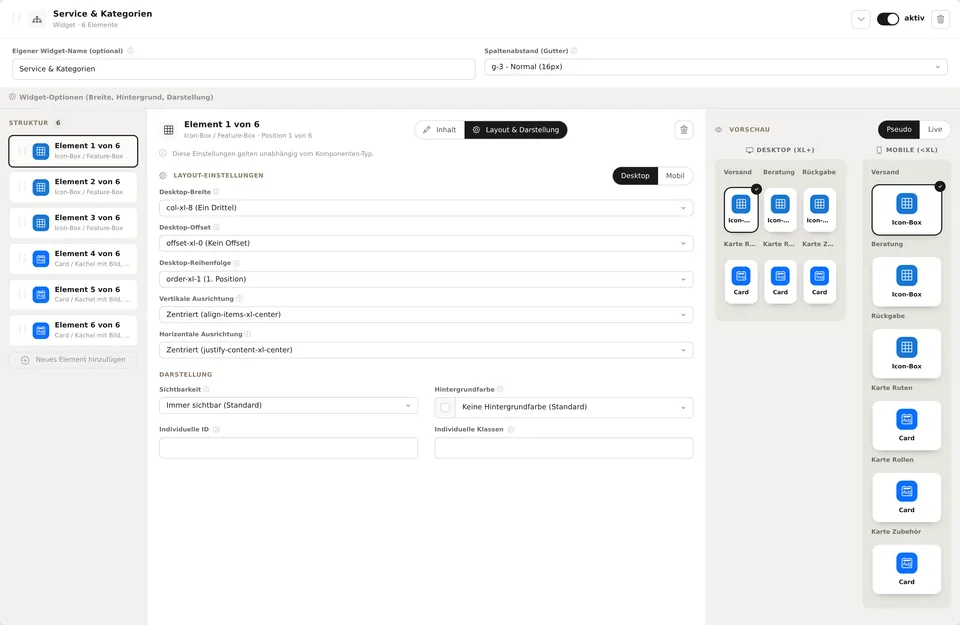Screen dimensions: 960x625
Task: Switch preview to Live mode
Action: 935,129
